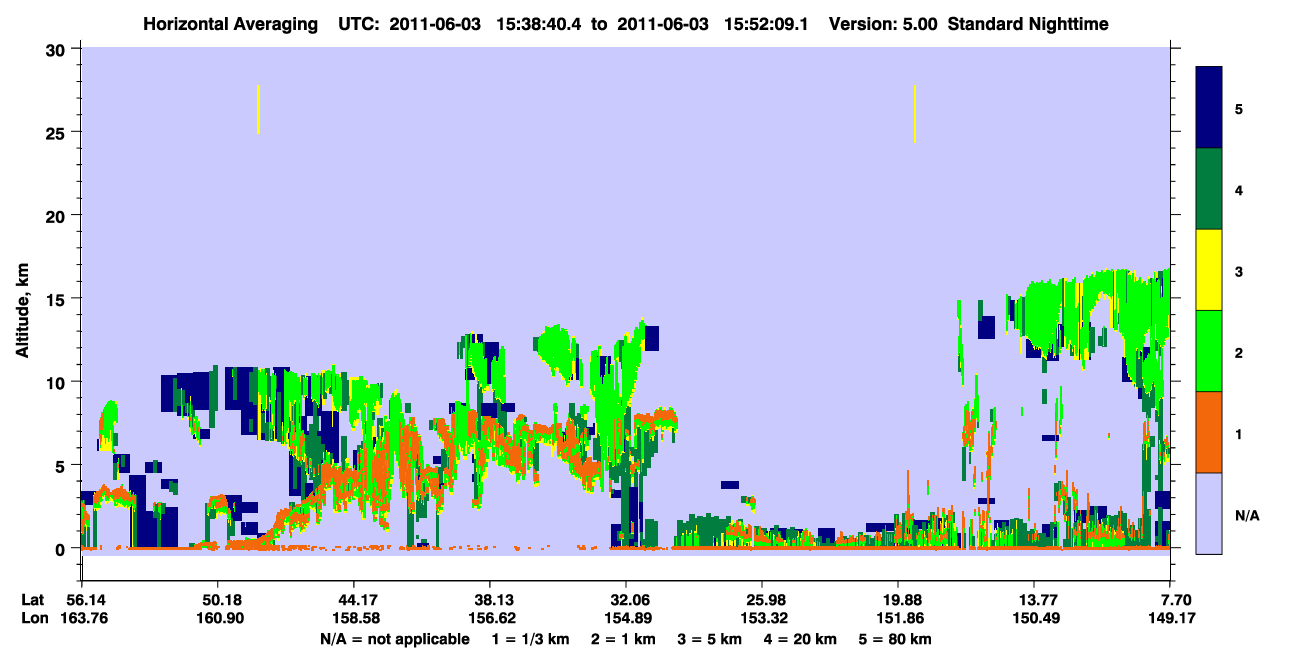Click the '2 = 1 km' legend entry
This screenshot has width=1300, height=667.
[623, 639]
